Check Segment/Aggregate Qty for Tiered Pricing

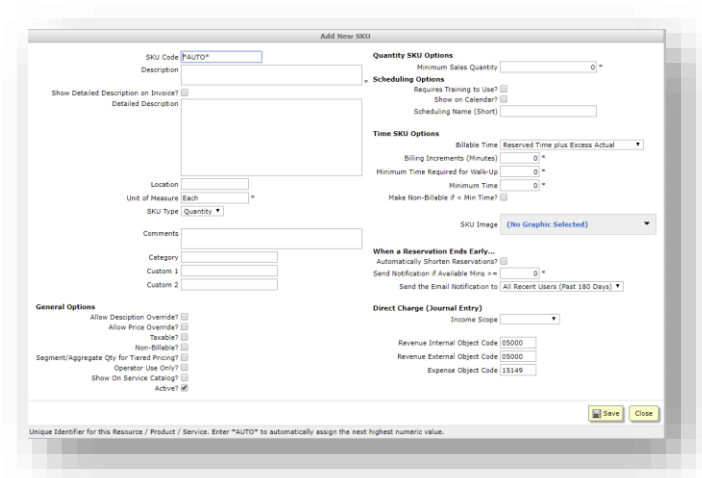click(184, 357)
